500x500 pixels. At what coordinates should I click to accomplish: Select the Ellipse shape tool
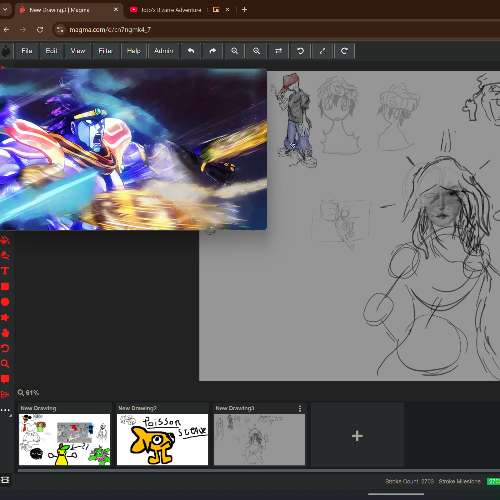click(5, 302)
